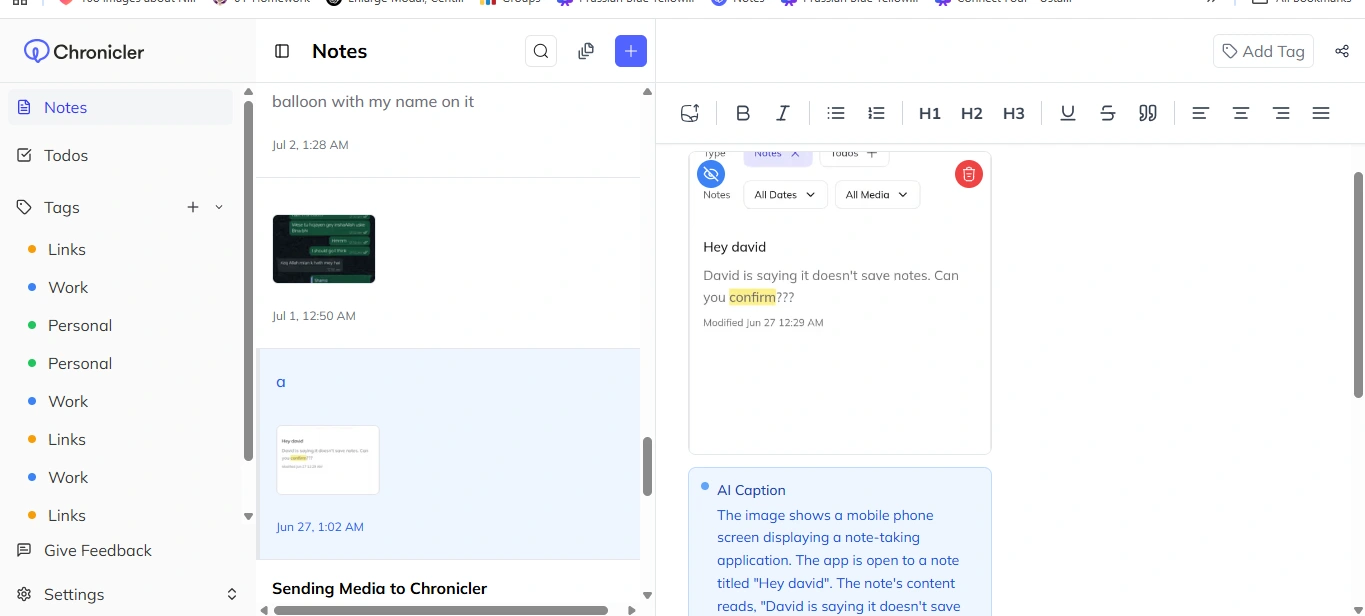Open the chat screenshot thumbnail note
This screenshot has width=1365, height=616.
pos(324,249)
